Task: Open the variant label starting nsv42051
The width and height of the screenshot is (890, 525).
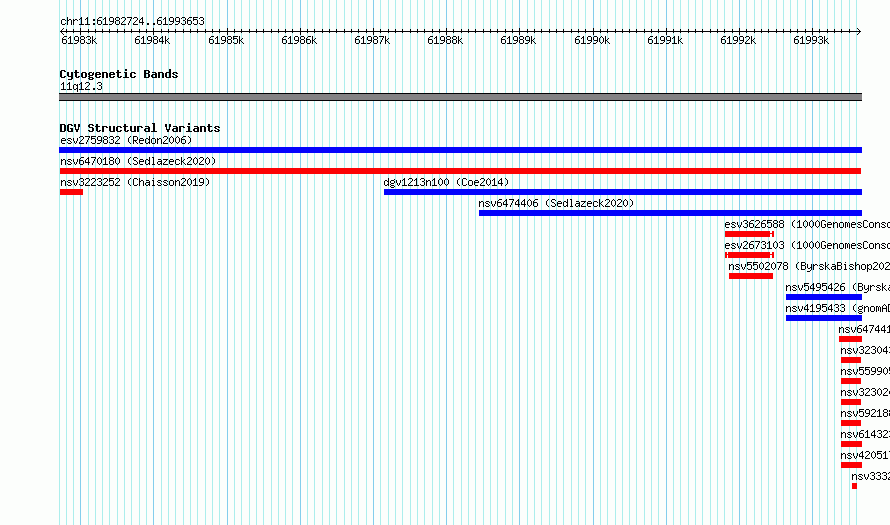Action: click(865, 455)
